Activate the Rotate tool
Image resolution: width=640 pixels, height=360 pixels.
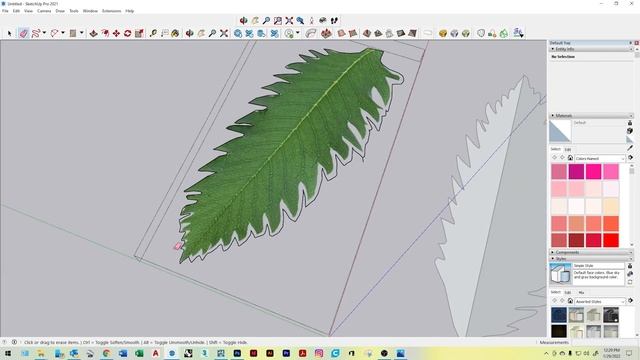click(128, 33)
